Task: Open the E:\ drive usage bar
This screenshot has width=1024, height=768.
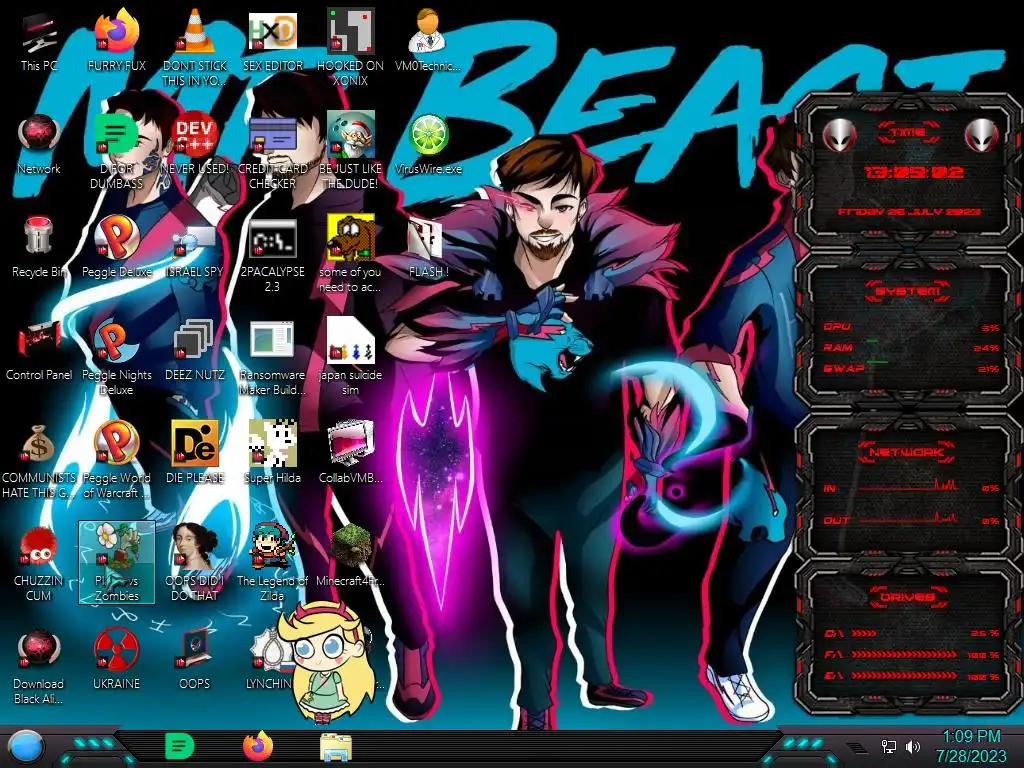Action: click(912, 676)
